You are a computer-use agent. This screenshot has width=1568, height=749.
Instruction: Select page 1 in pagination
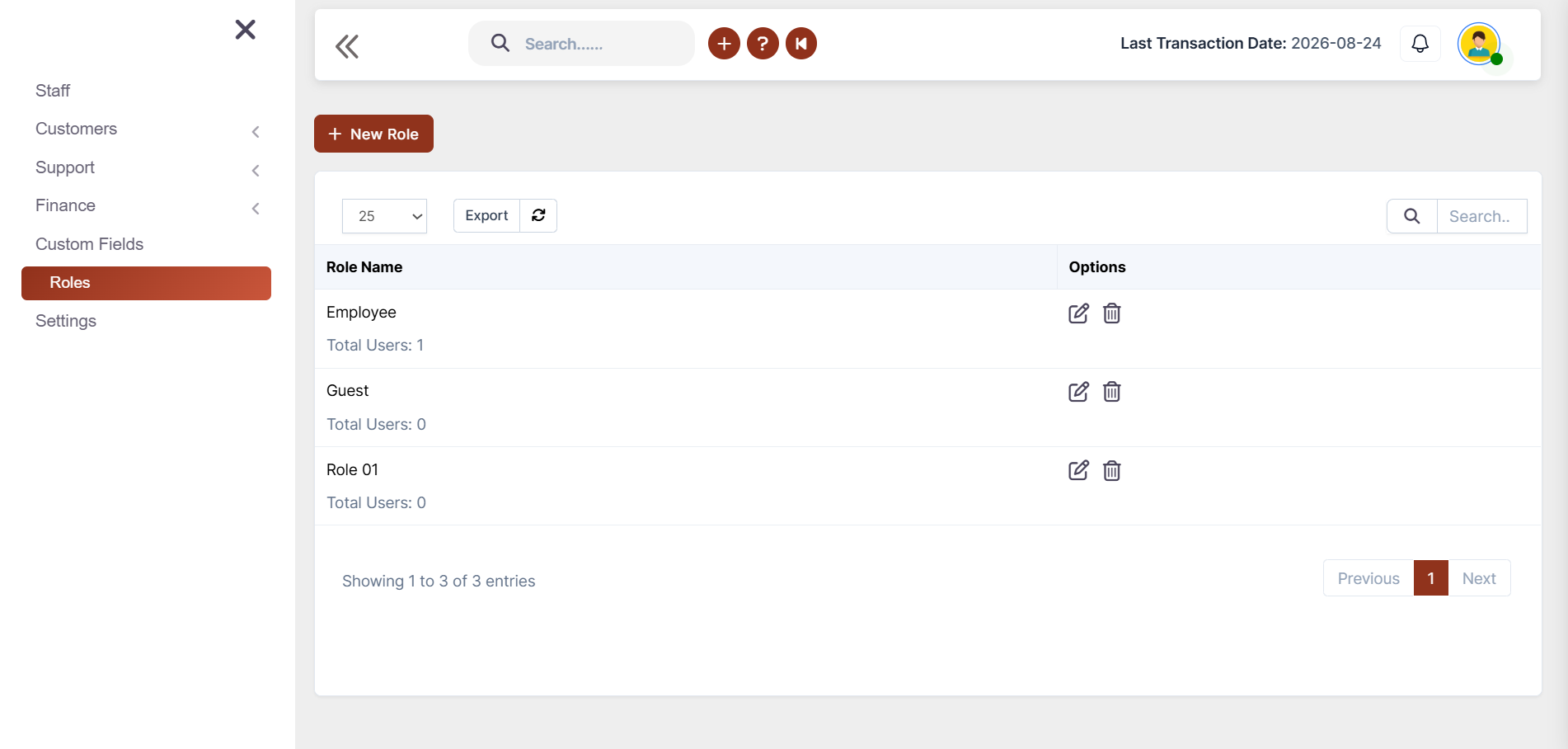[x=1431, y=578]
